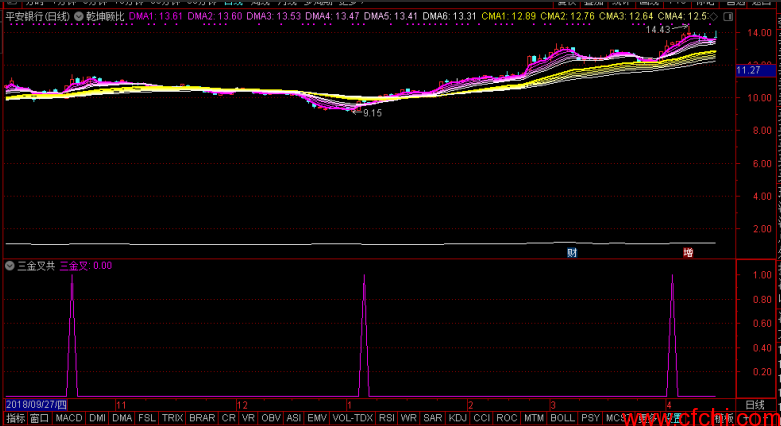Select the WR indicator tab
Screen dimensions: 781x426
(x=409, y=418)
